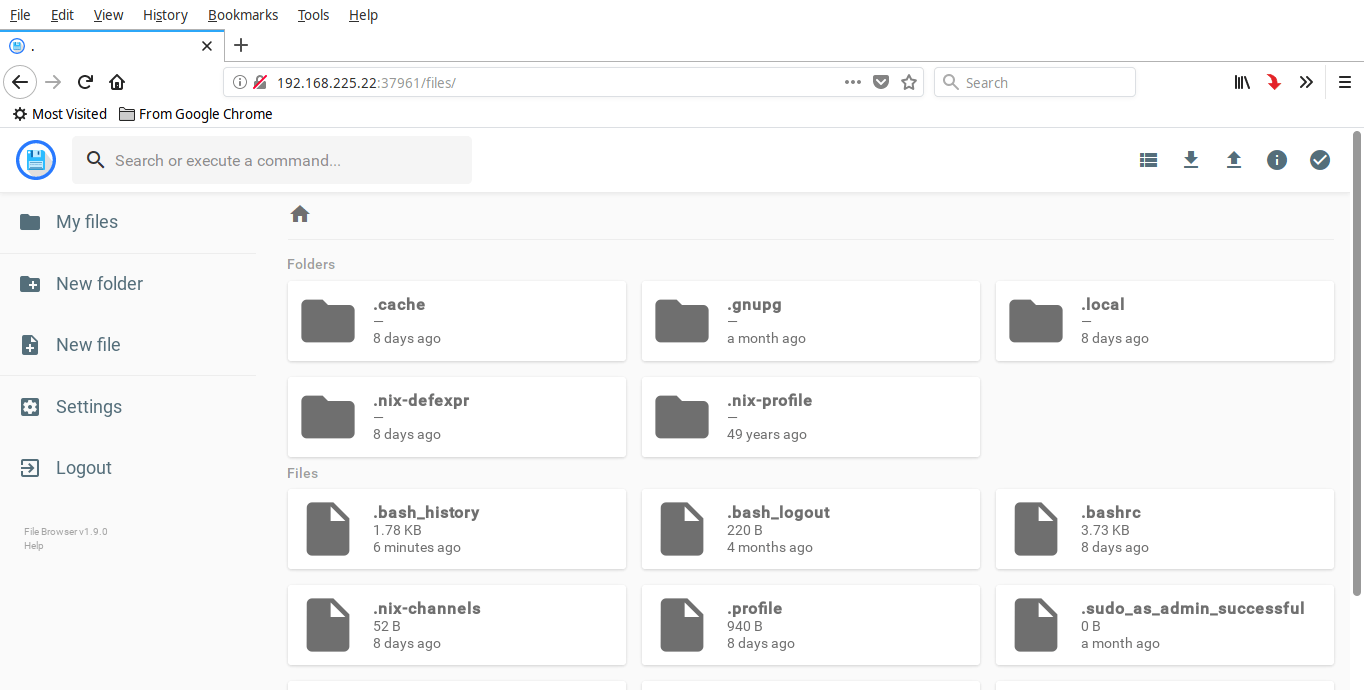Screen dimensions: 1364x690
Task: Click the select-multiple checkmark icon
Action: pyautogui.click(x=1320, y=160)
